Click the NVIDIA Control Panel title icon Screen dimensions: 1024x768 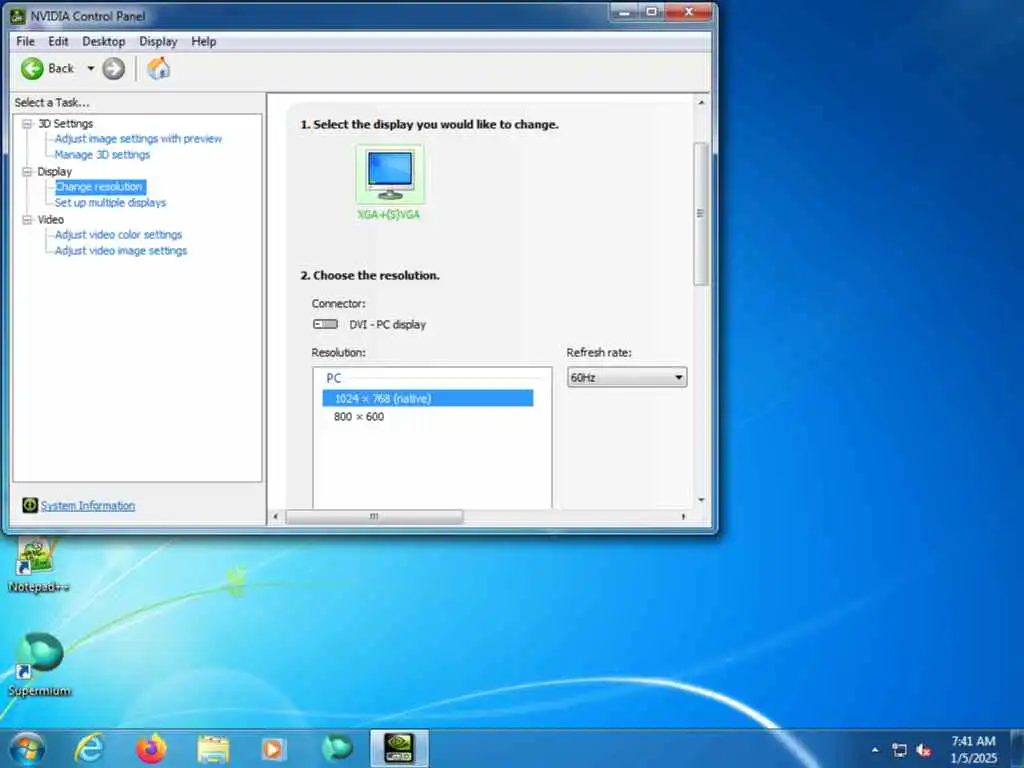[18, 16]
